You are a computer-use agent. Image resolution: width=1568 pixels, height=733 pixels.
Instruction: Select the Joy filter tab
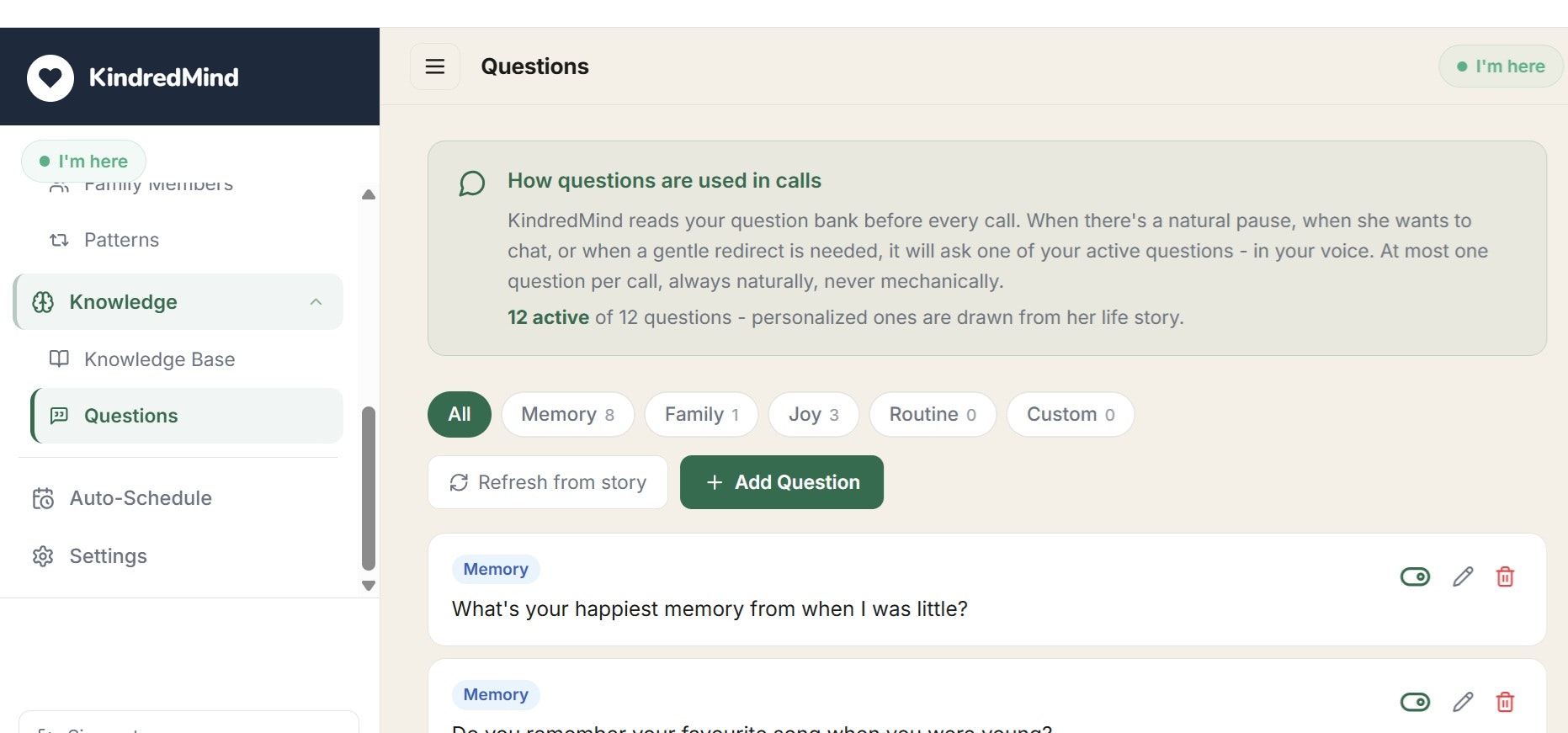point(814,414)
